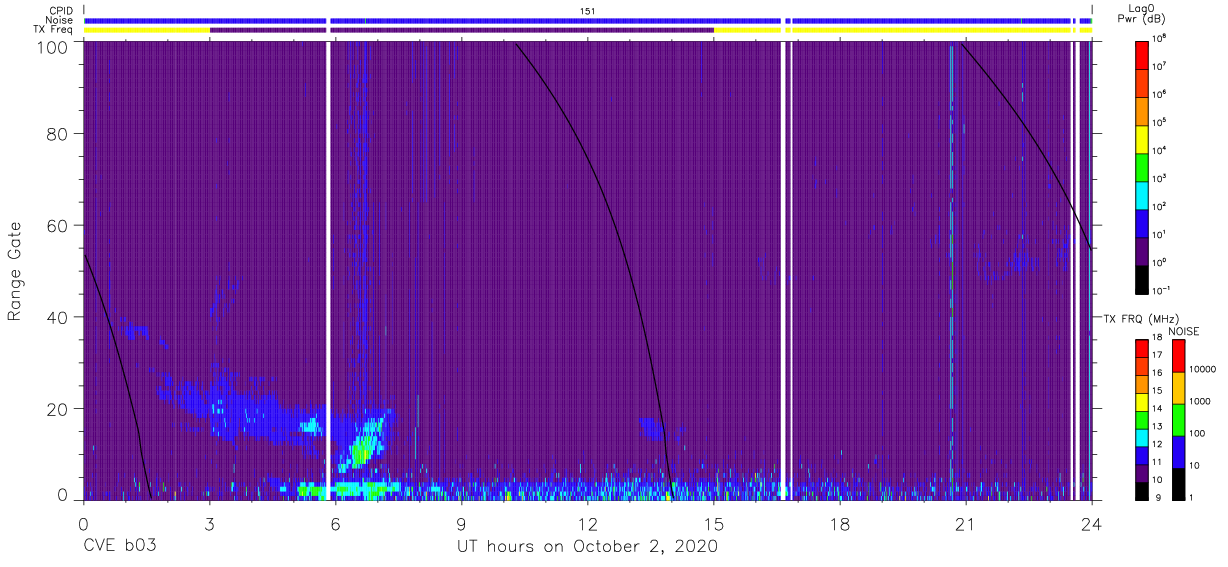1228x567 pixels.
Task: Click the '80' tick on Range Gate axis
Action: coord(56,135)
